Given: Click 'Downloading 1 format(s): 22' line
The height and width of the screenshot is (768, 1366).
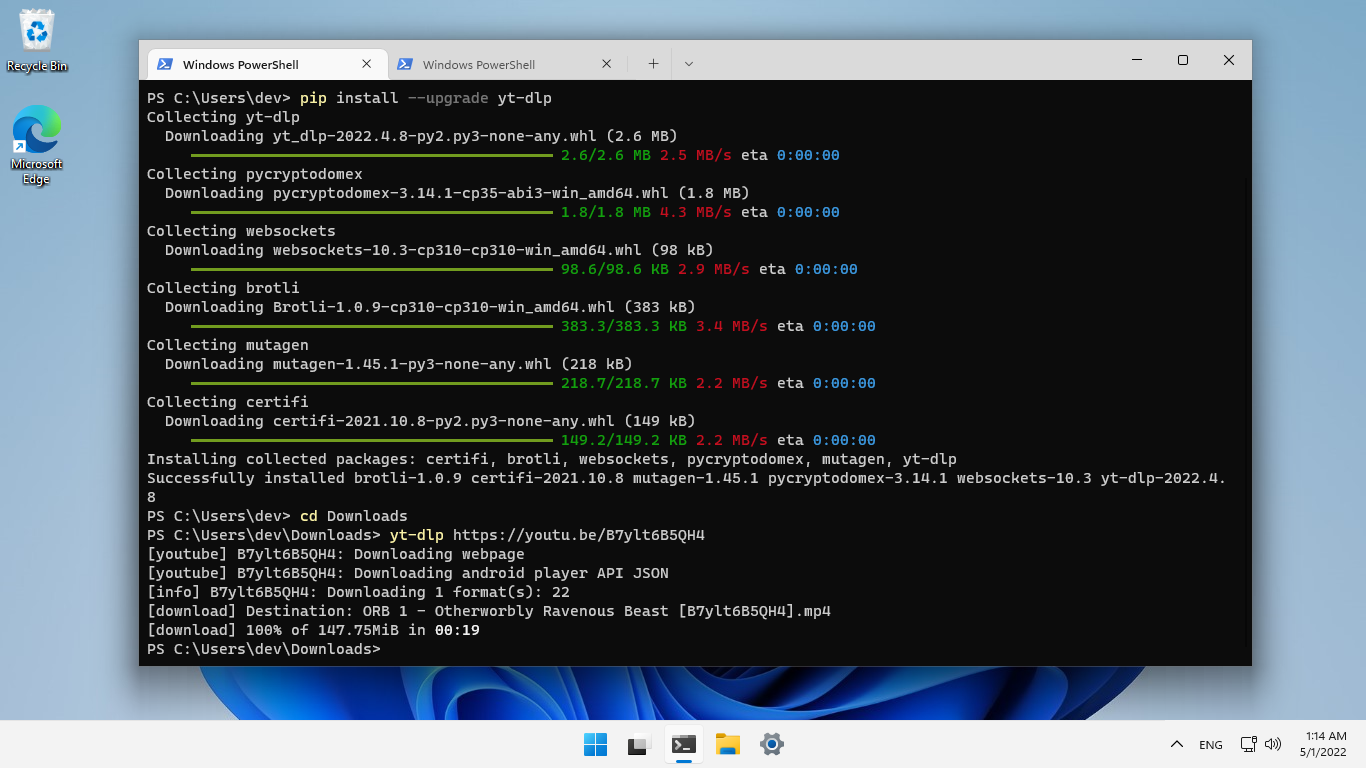Looking at the screenshot, I should coord(358,592).
